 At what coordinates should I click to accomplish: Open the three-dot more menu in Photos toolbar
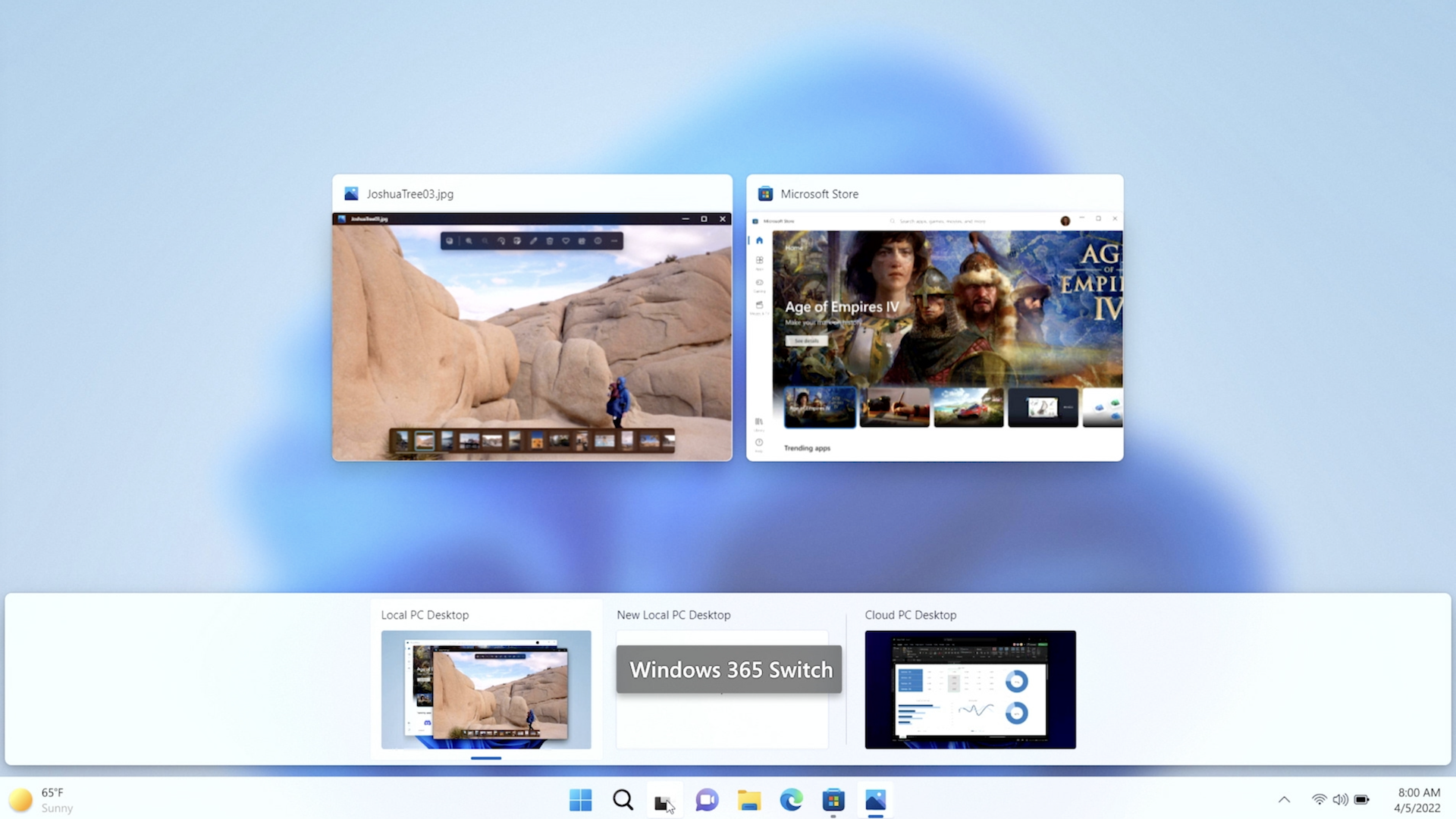614,241
